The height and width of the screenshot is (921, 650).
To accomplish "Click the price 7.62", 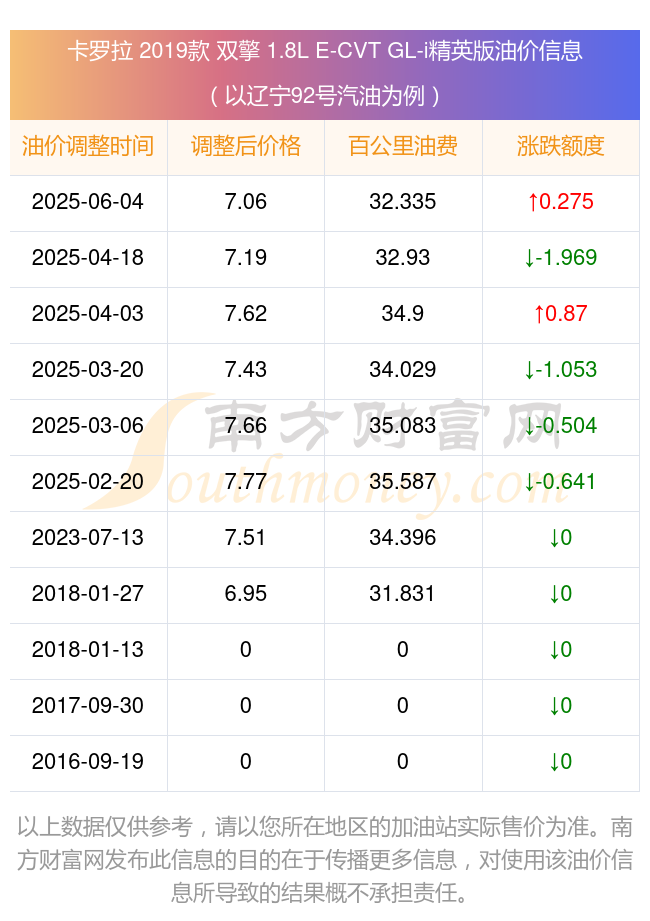I will 245,313.
